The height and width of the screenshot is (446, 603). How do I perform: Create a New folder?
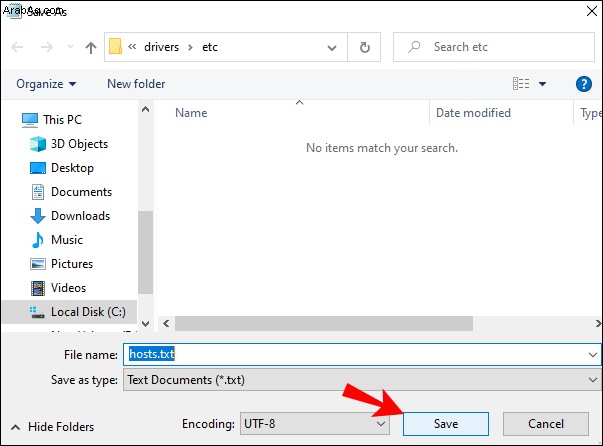pos(136,84)
